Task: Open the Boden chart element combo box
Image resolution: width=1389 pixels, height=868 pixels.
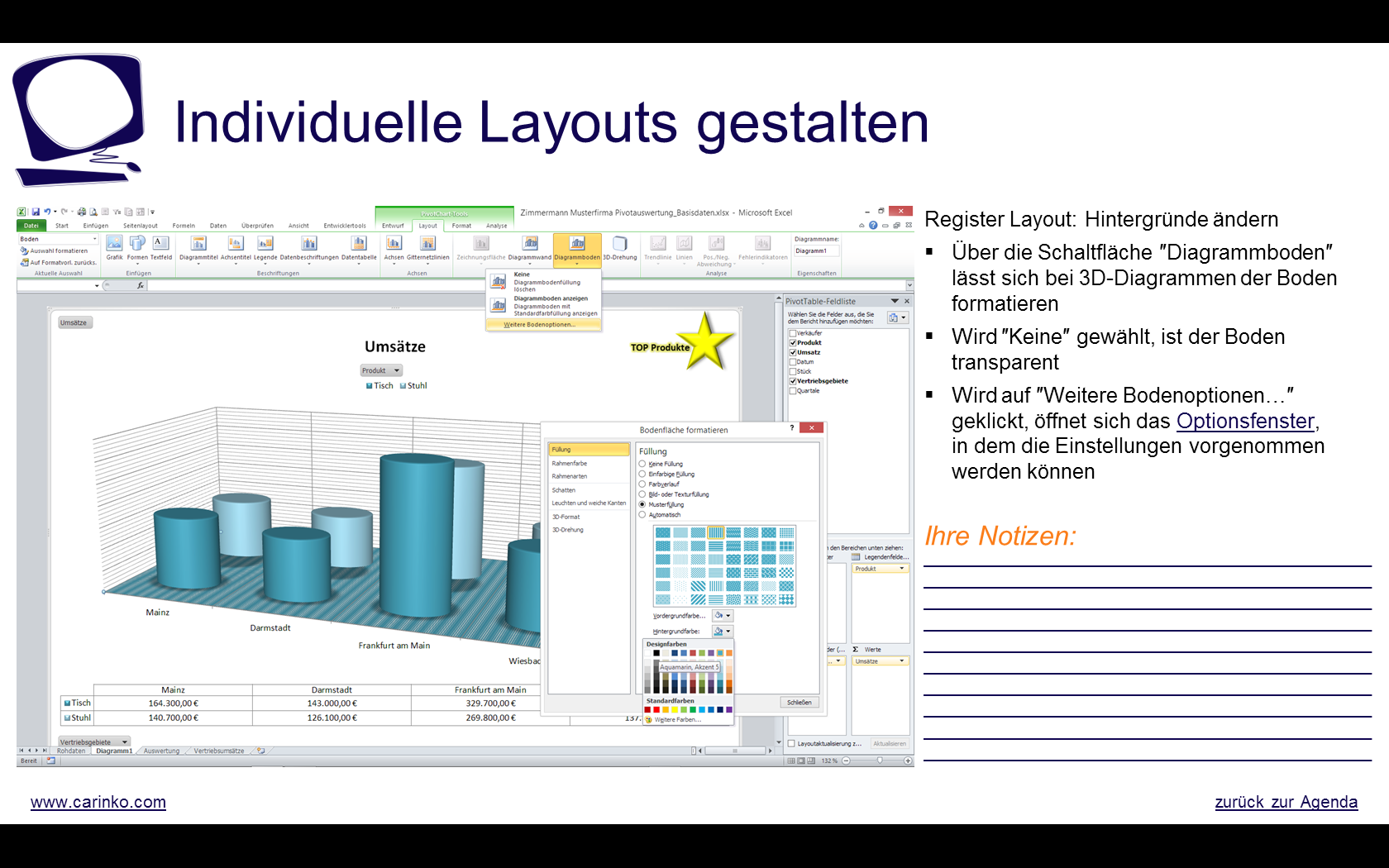Action: click(58, 239)
